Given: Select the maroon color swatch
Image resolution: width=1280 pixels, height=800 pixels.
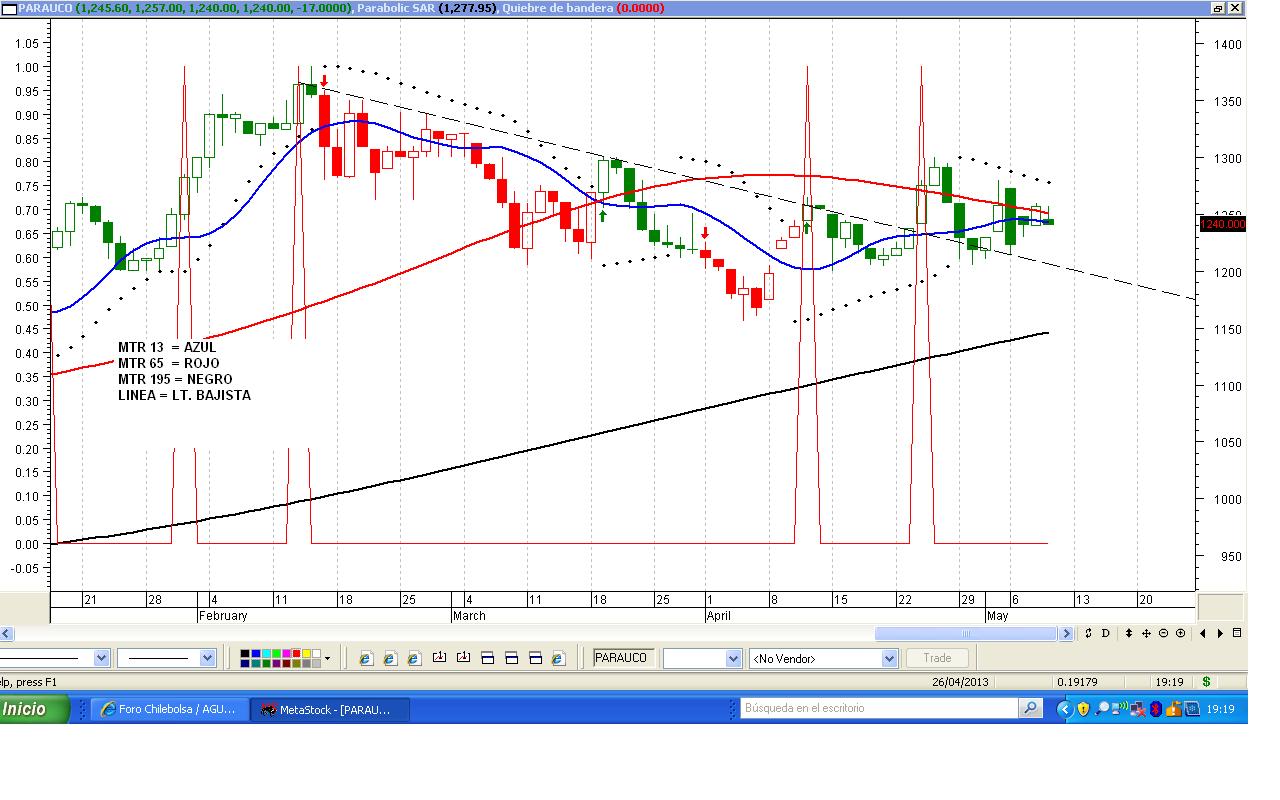Looking at the screenshot, I should coord(286,663).
